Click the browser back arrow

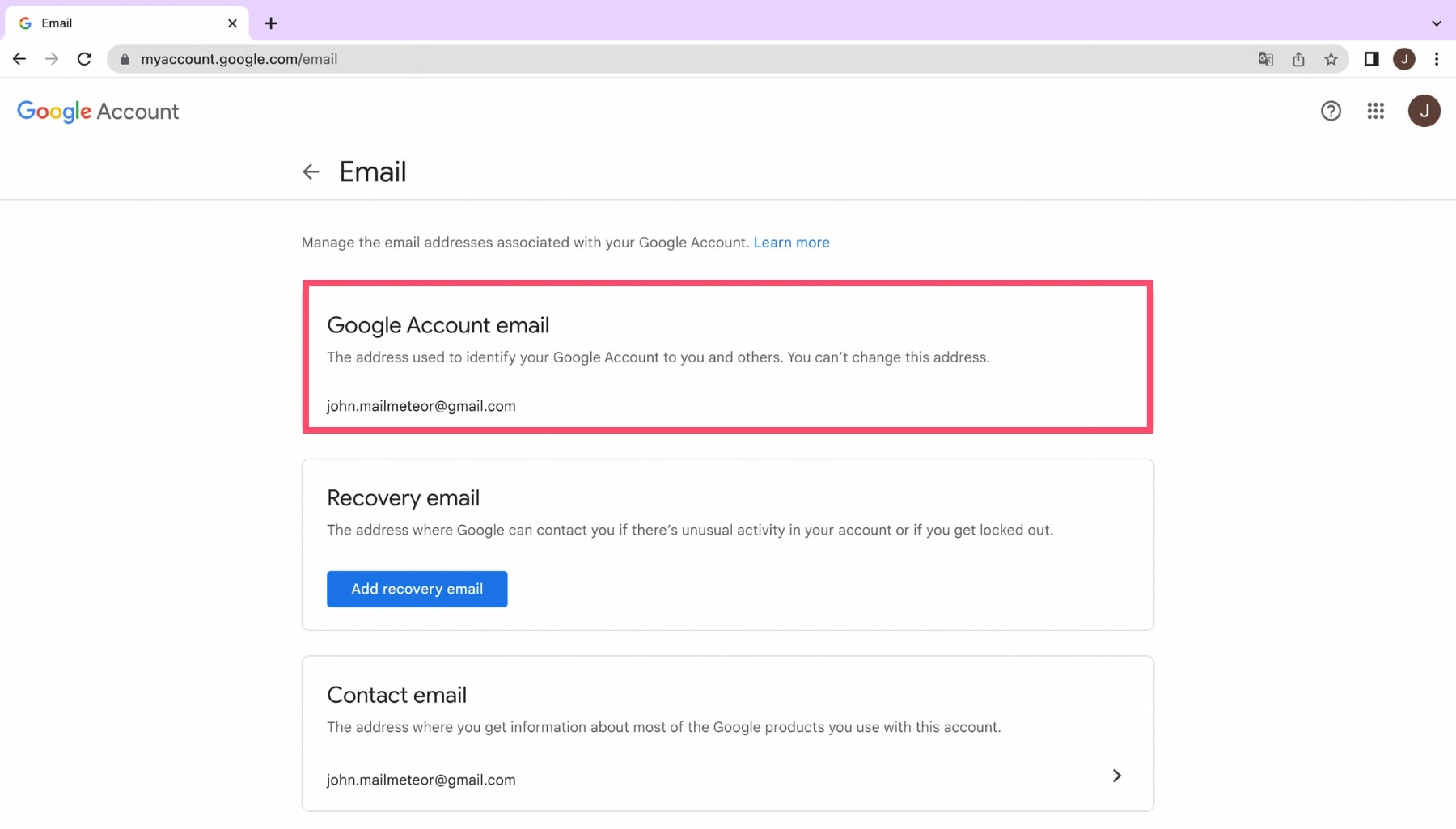tap(19, 59)
